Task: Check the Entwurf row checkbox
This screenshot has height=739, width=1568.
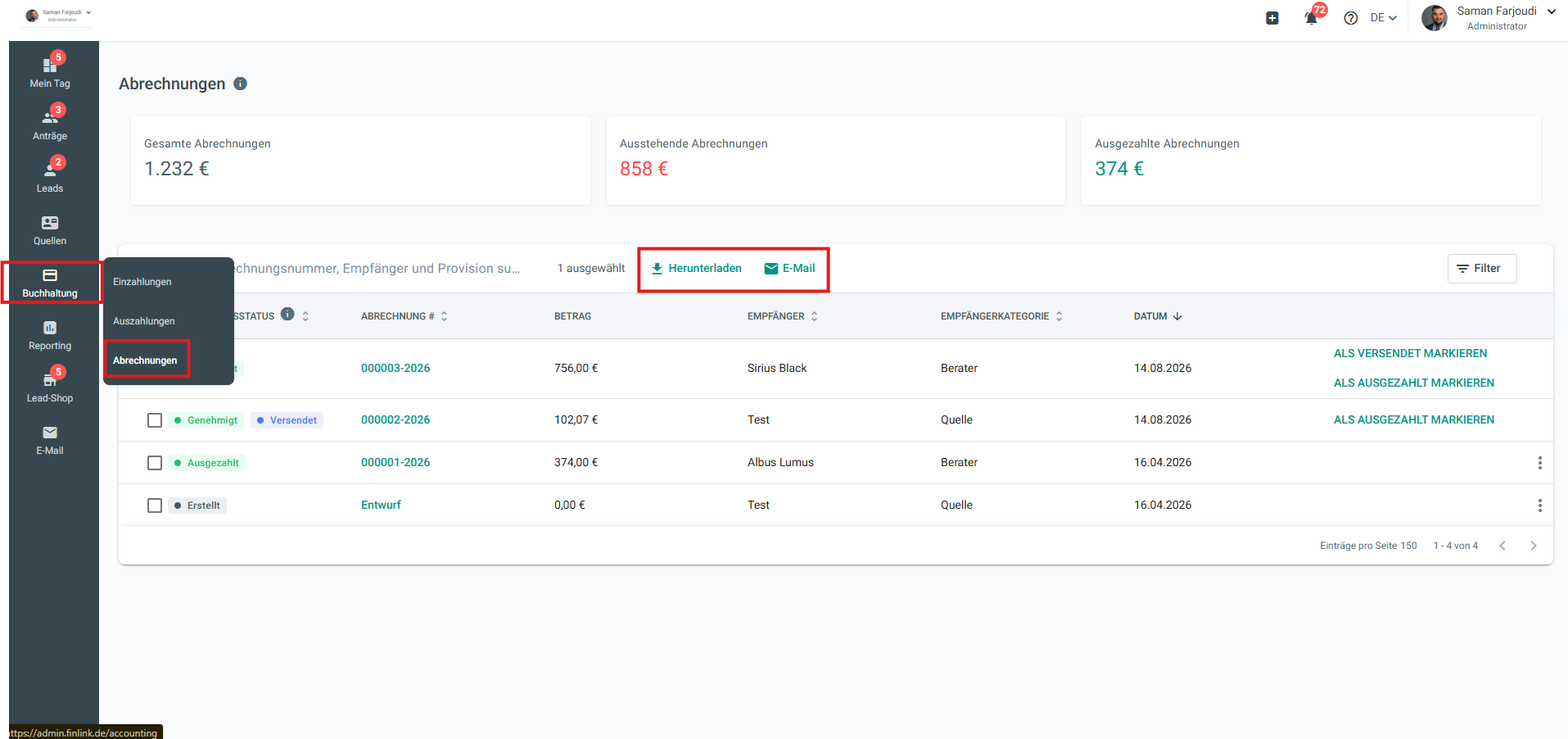Action: tap(155, 506)
